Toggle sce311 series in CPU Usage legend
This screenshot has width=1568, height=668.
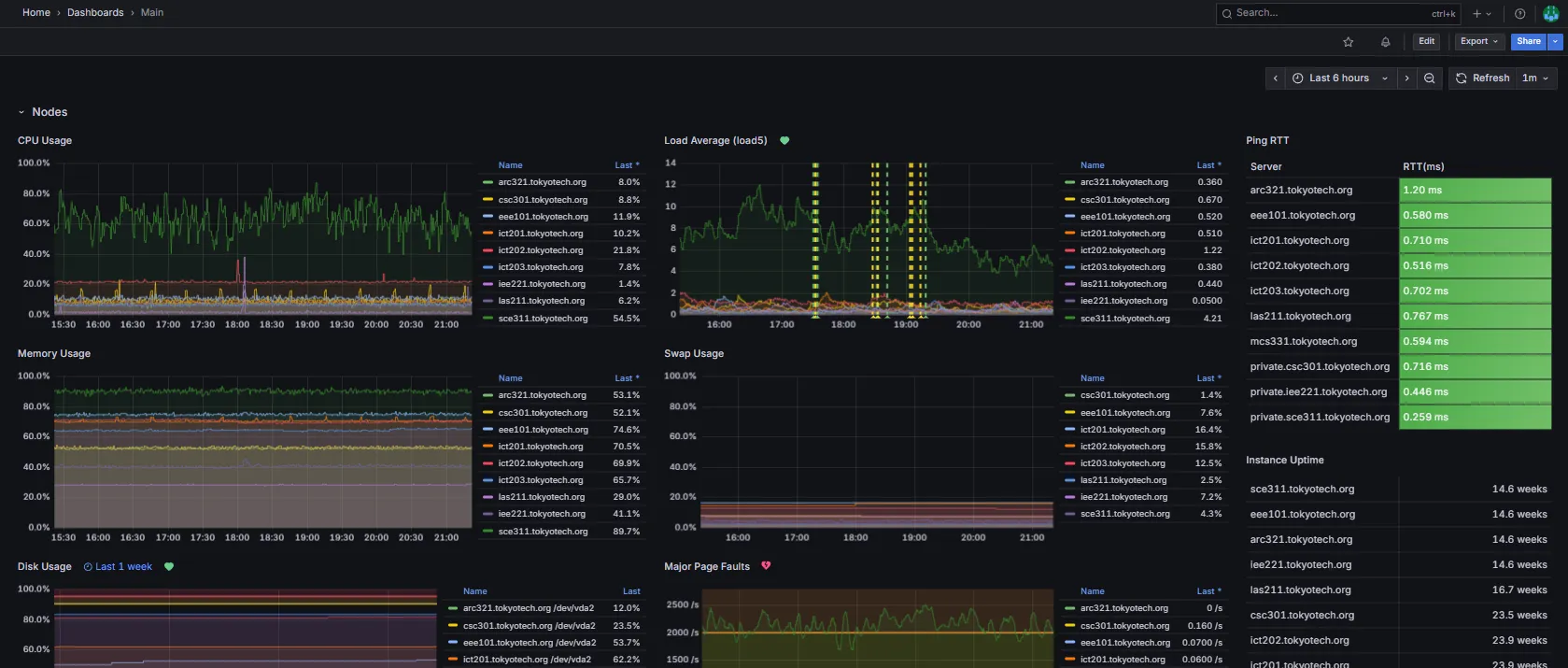click(x=543, y=319)
